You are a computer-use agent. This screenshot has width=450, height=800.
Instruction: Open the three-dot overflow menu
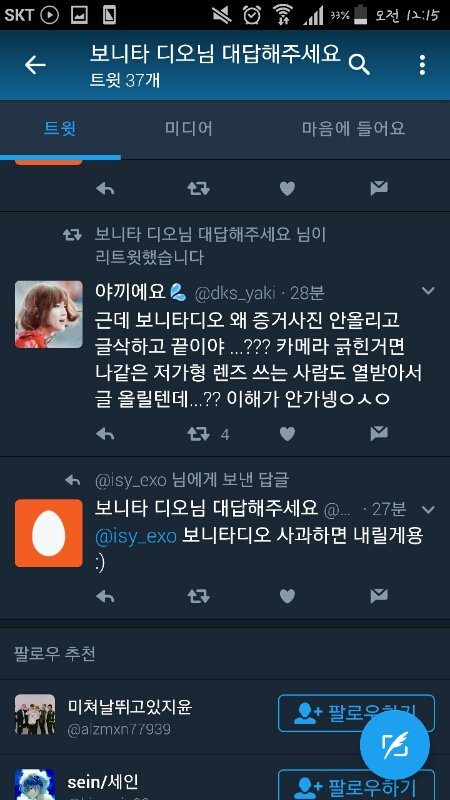(422, 65)
